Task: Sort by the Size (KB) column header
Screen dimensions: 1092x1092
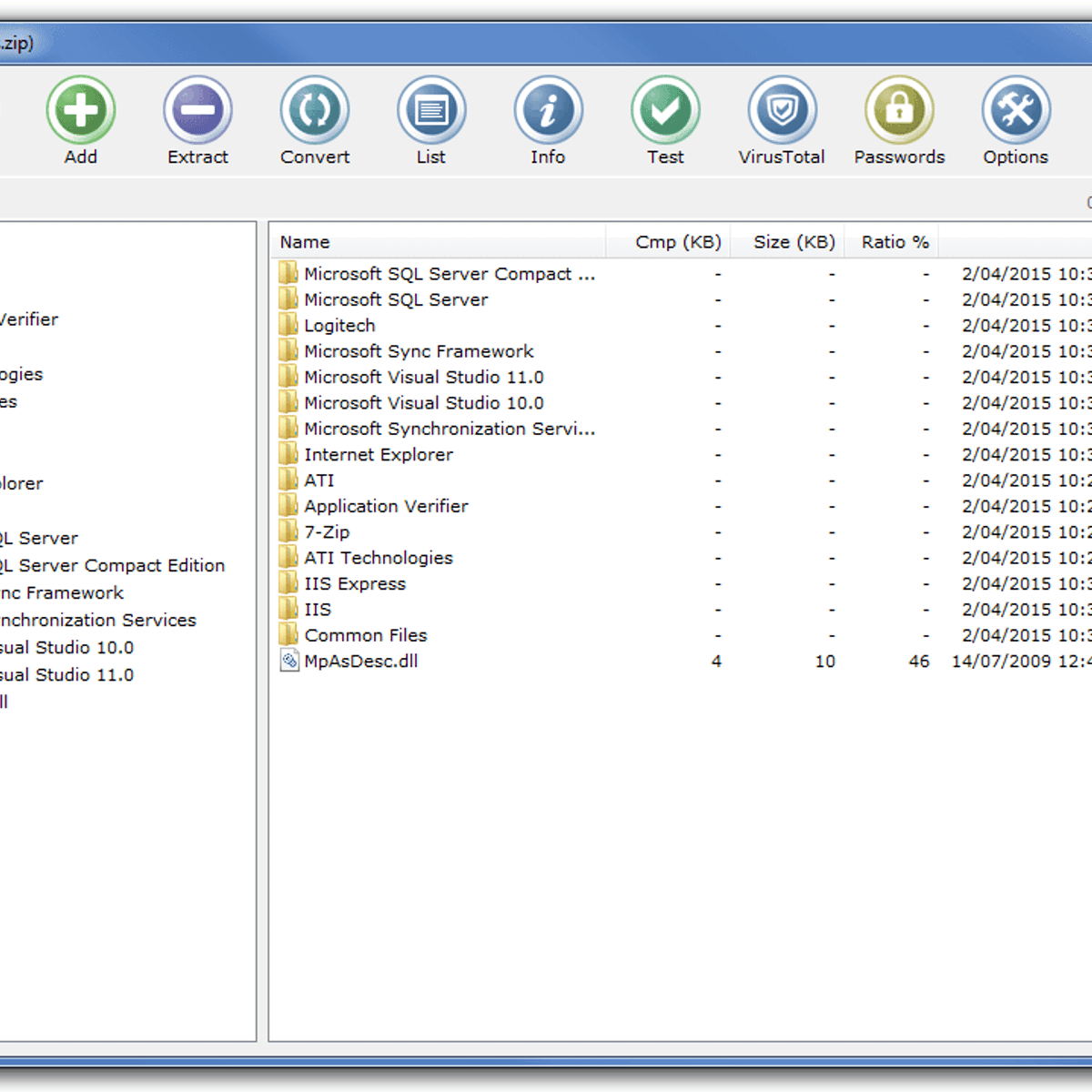Action: pos(788,242)
